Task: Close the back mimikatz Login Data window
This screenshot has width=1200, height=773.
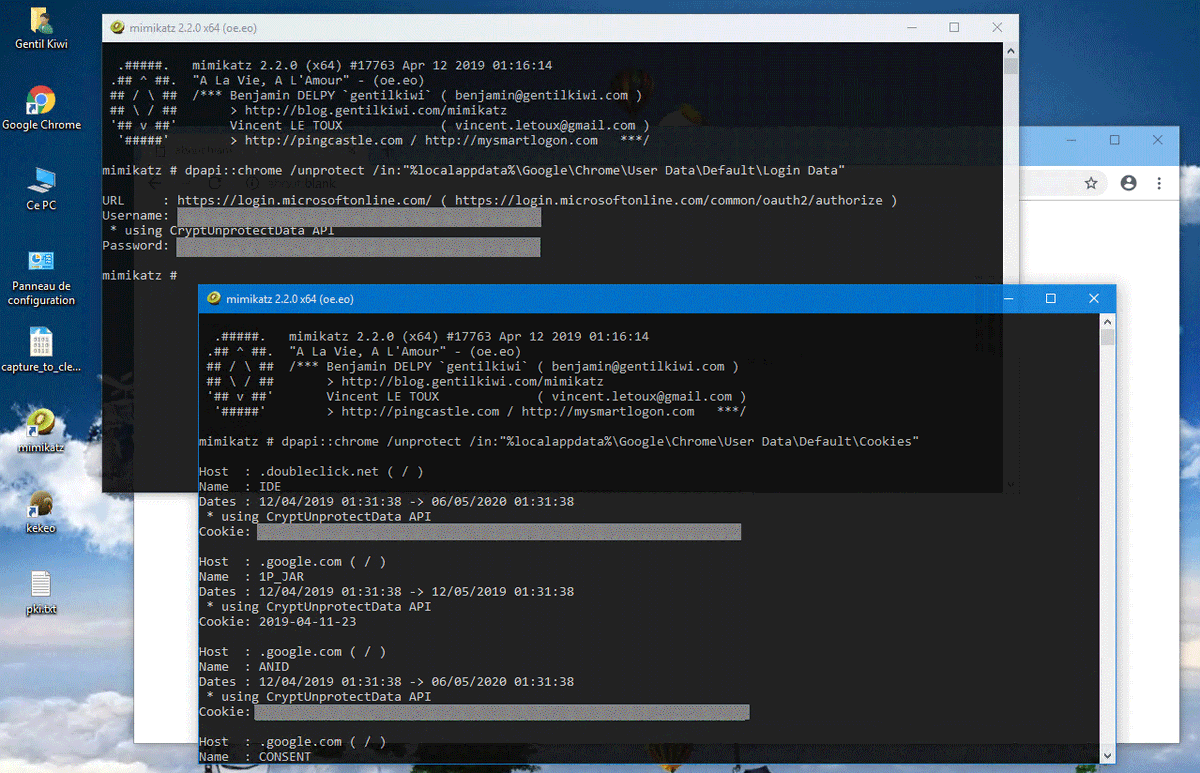Action: [997, 28]
